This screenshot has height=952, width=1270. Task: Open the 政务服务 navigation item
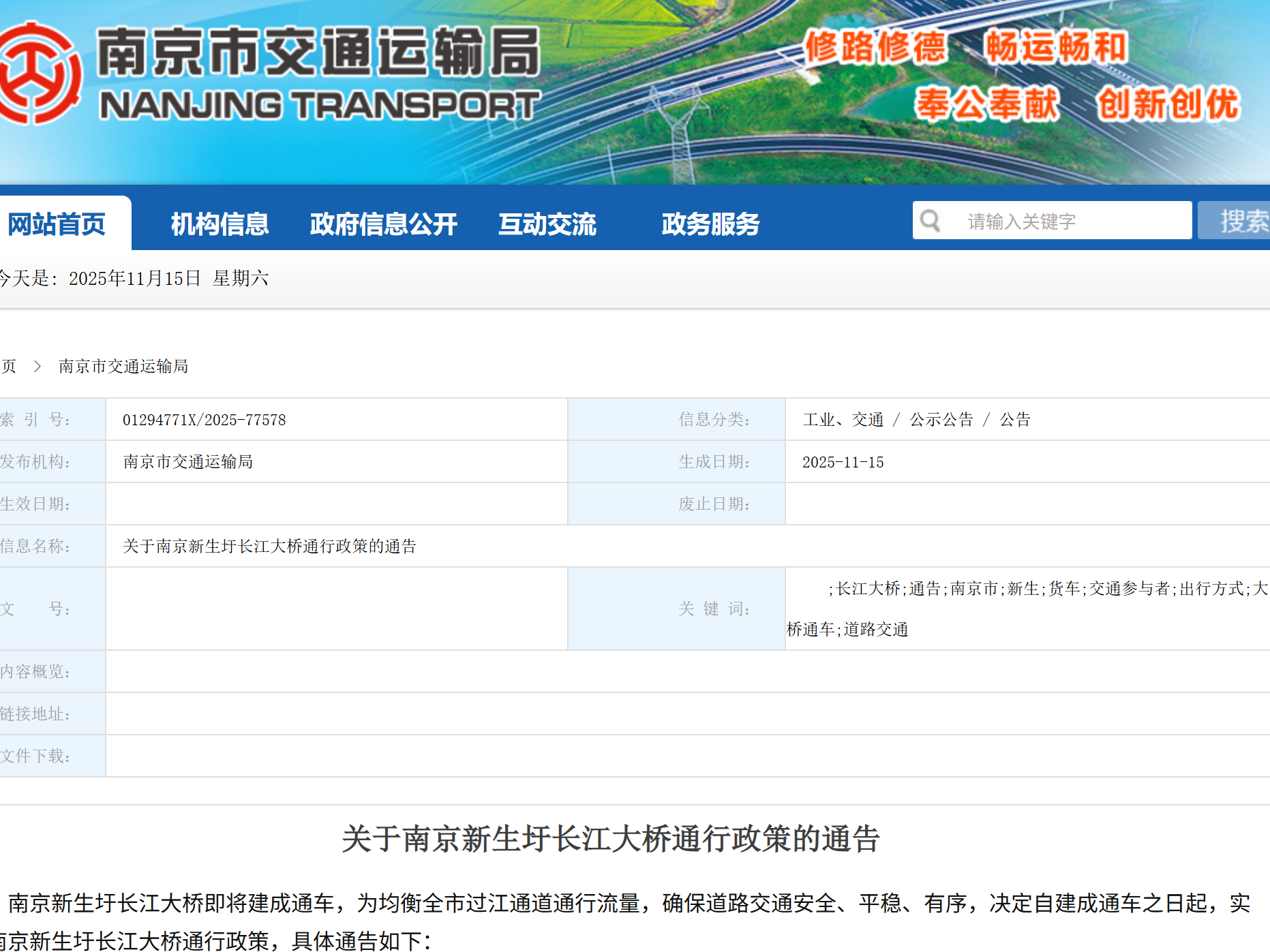point(710,224)
